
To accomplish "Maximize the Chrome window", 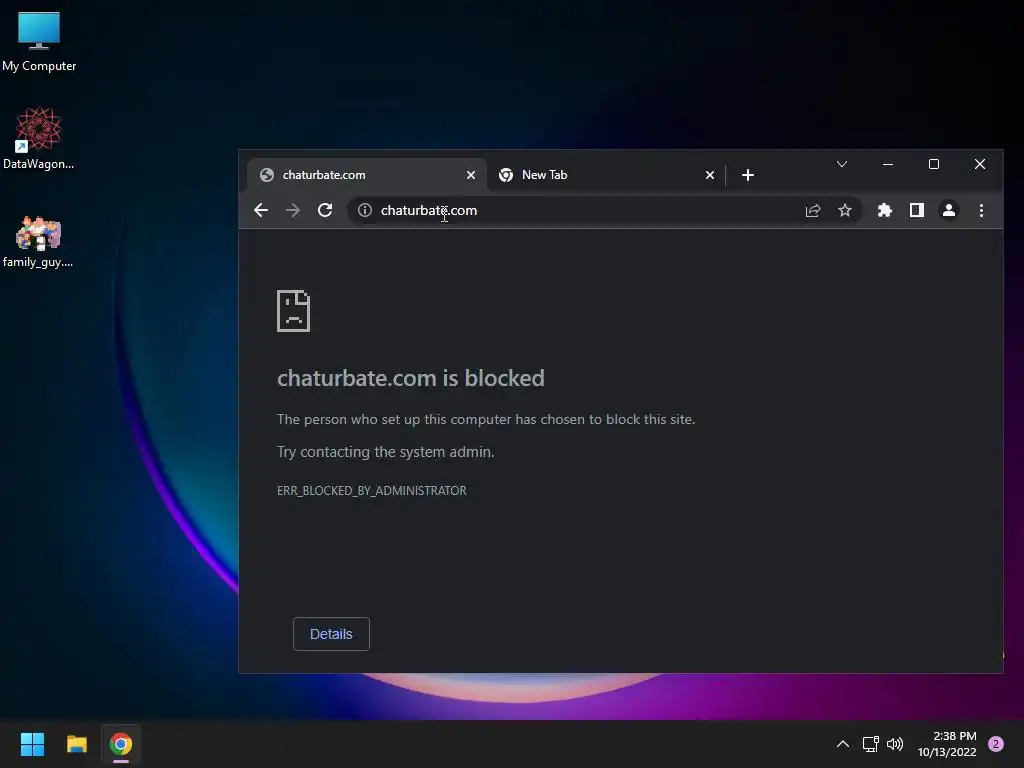I will pos(934,164).
